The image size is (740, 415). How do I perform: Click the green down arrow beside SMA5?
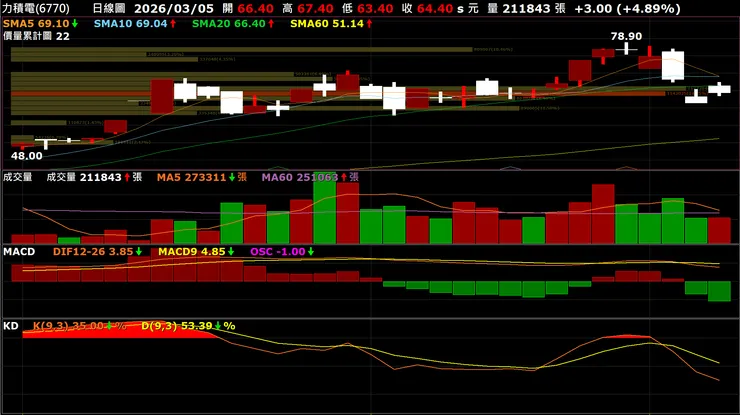[x=75, y=23]
